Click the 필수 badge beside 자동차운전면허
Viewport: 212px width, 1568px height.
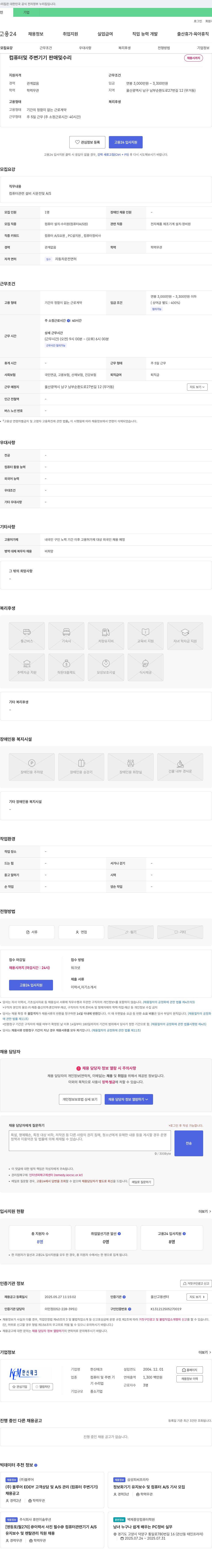49,259
